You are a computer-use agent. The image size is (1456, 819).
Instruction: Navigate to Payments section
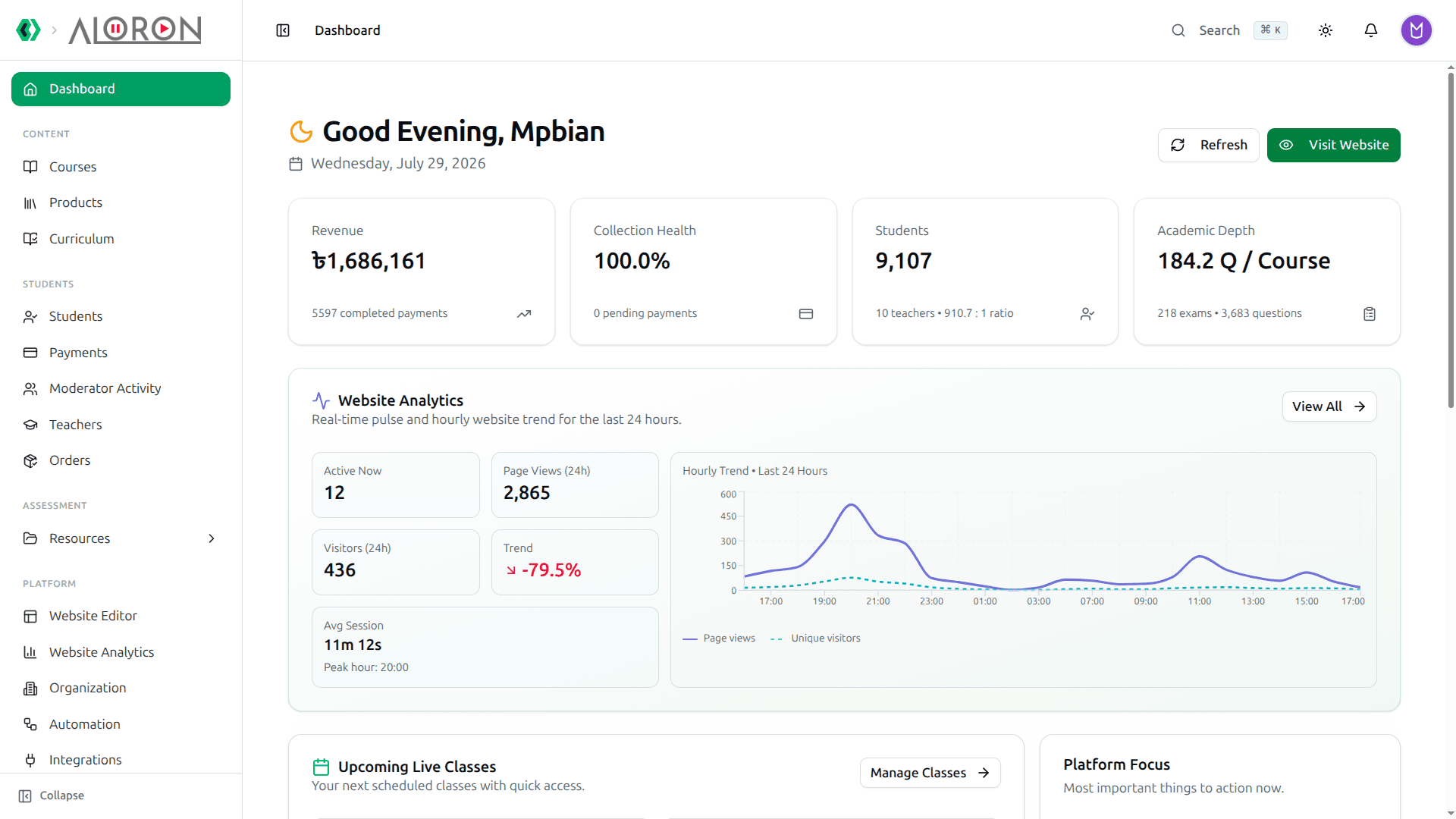click(x=121, y=353)
